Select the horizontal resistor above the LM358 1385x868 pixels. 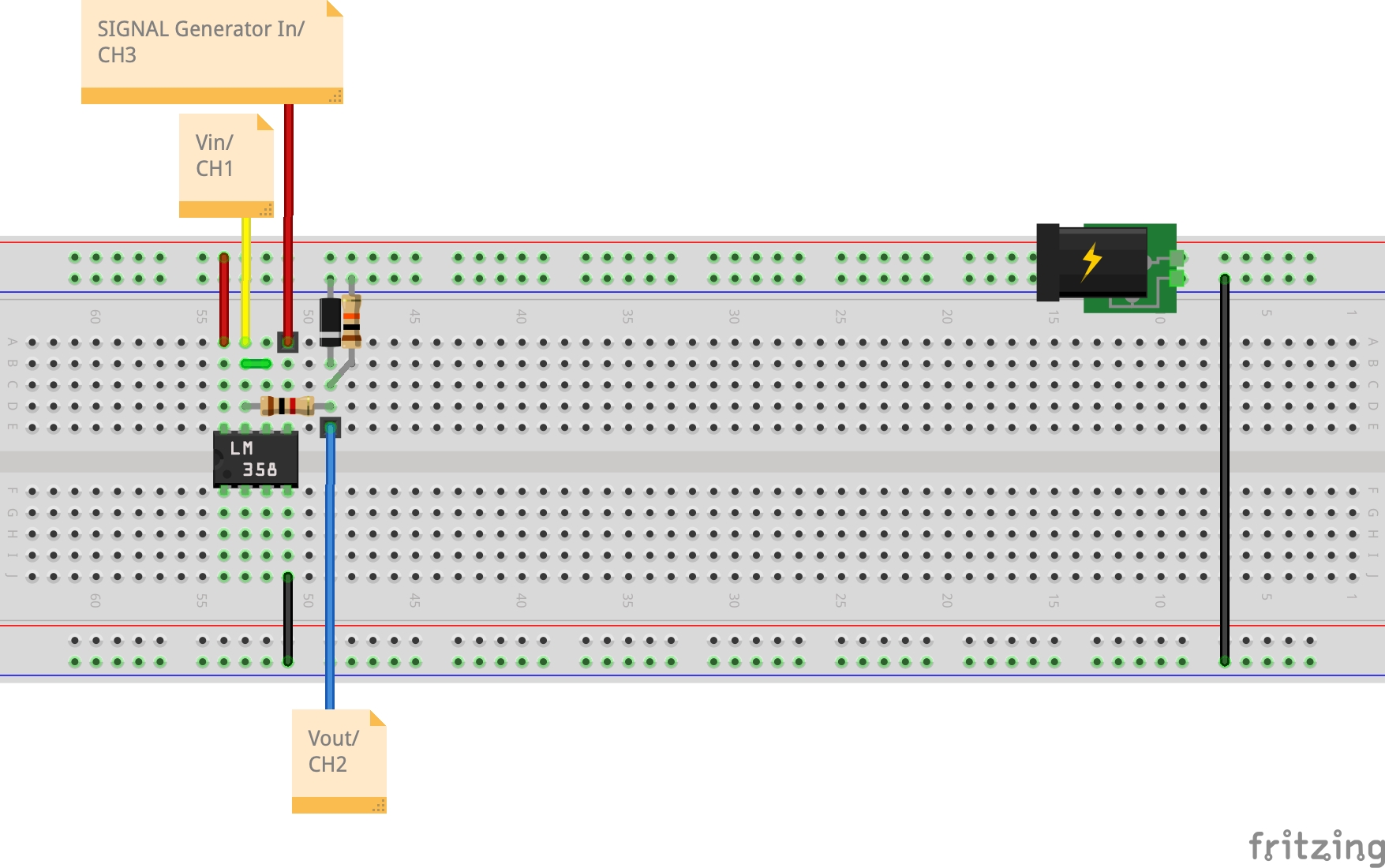(x=287, y=406)
